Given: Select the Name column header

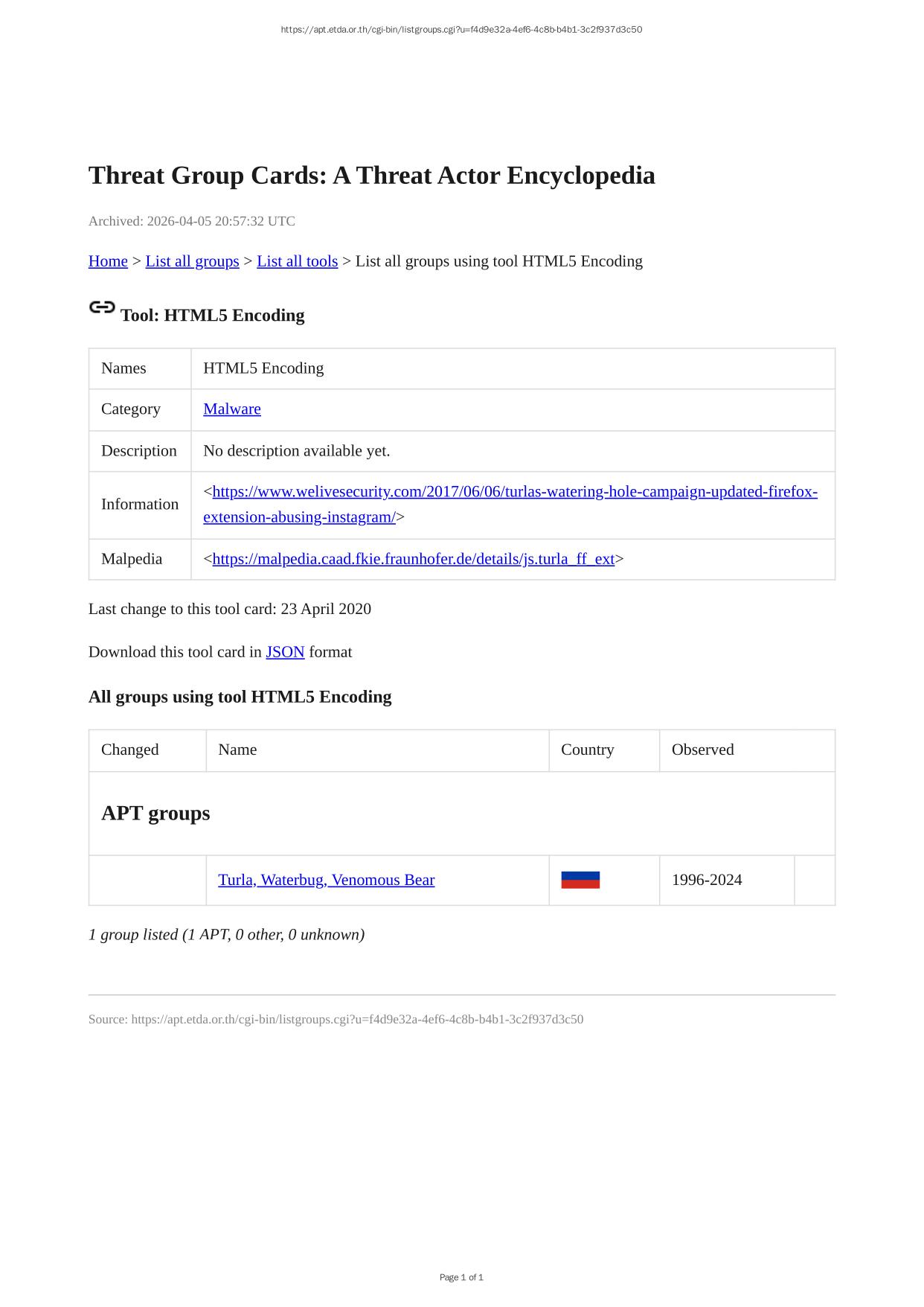Looking at the screenshot, I should pos(237,750).
